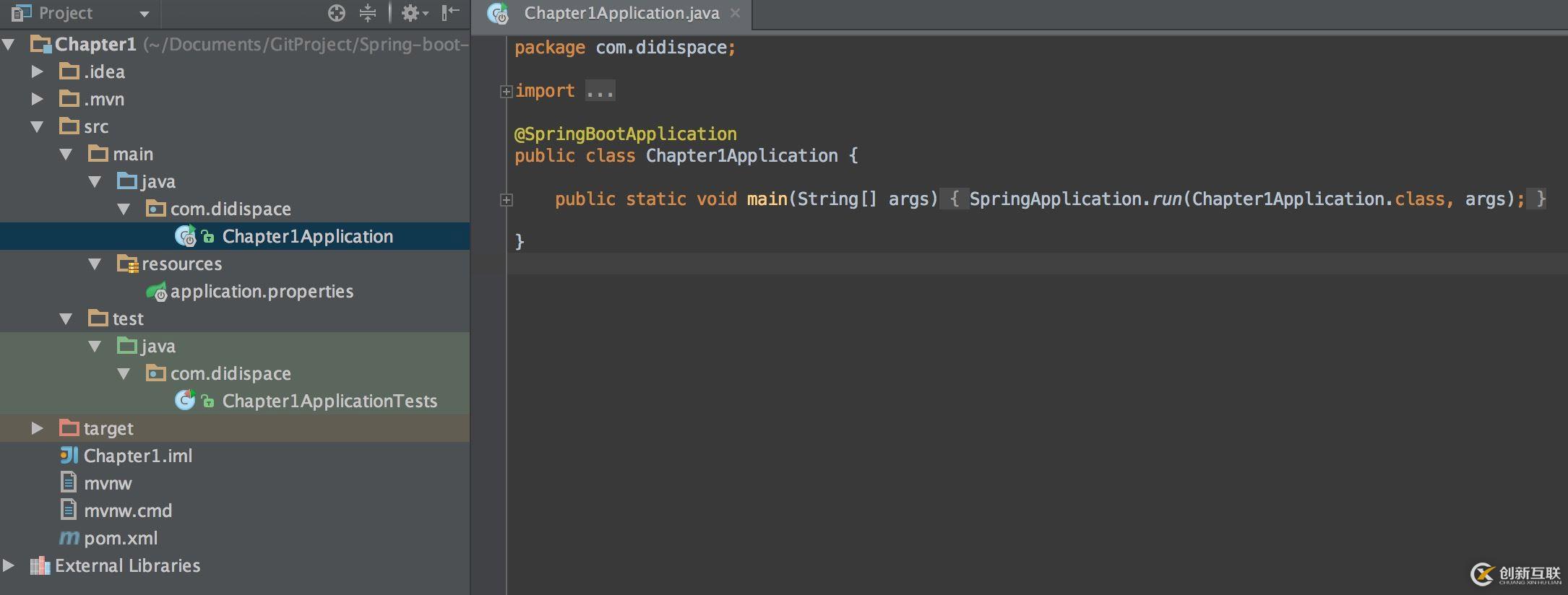Click the package com.didispace line
The height and width of the screenshot is (595, 1568).
(625, 48)
